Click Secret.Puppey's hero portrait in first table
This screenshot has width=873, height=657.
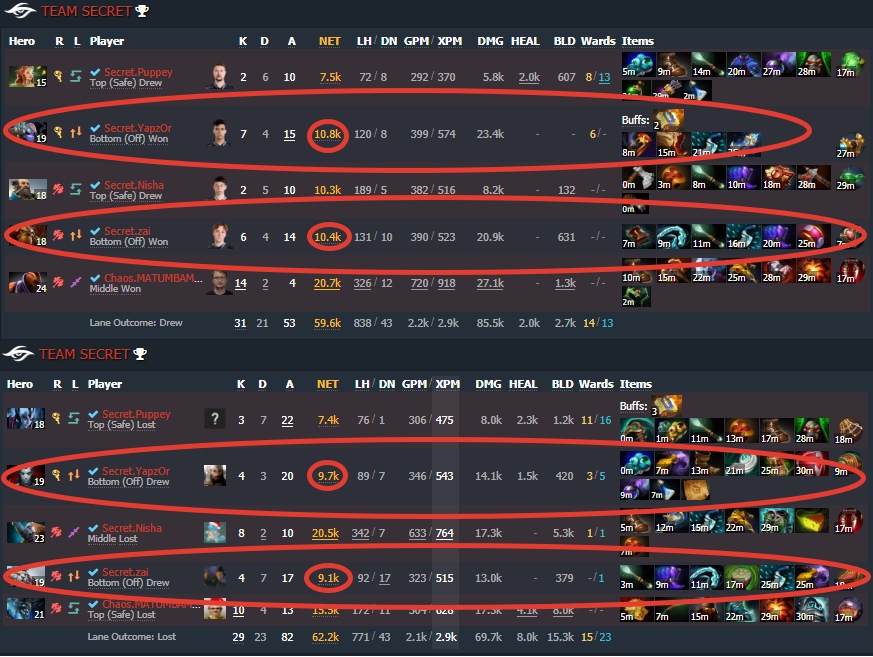point(27,76)
